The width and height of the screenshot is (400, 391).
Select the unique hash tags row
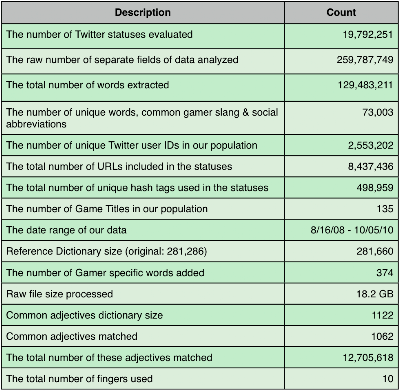pyautogui.click(x=200, y=188)
